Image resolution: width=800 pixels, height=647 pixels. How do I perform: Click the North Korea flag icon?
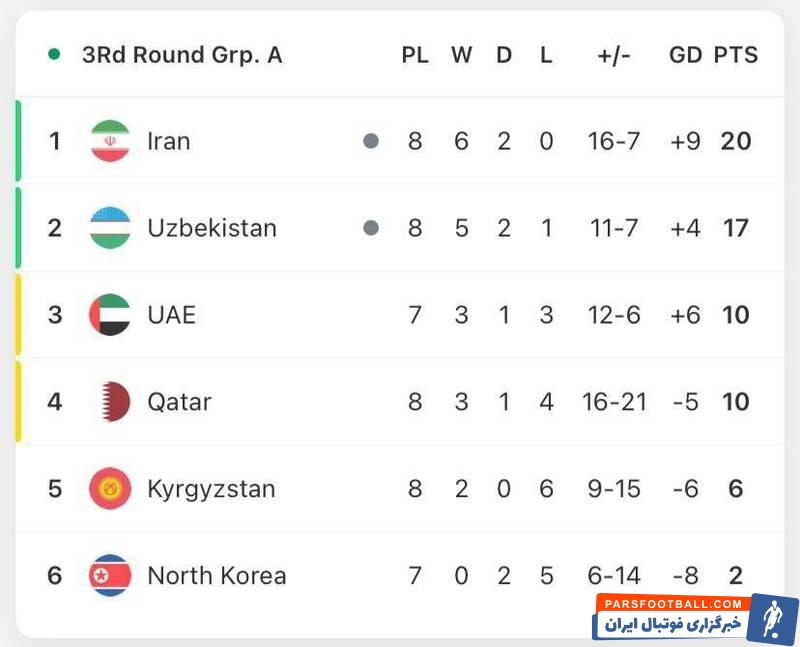110,576
